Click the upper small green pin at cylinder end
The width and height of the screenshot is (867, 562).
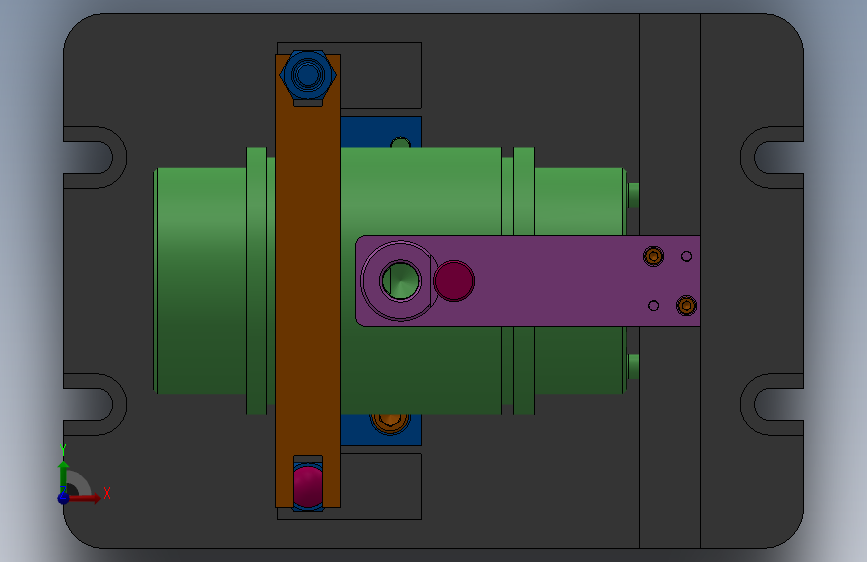coord(634,195)
